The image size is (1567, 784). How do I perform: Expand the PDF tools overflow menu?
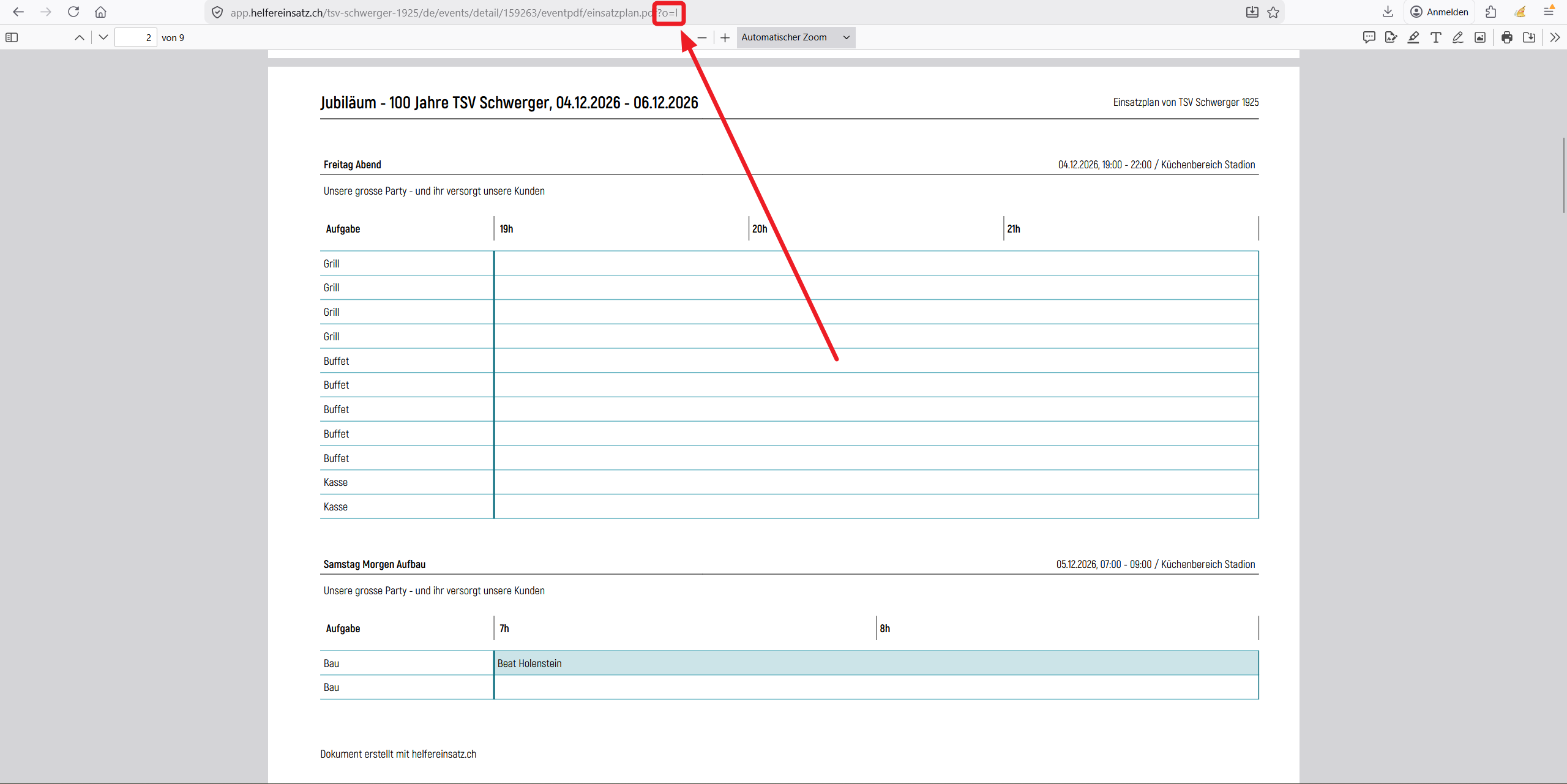point(1555,37)
